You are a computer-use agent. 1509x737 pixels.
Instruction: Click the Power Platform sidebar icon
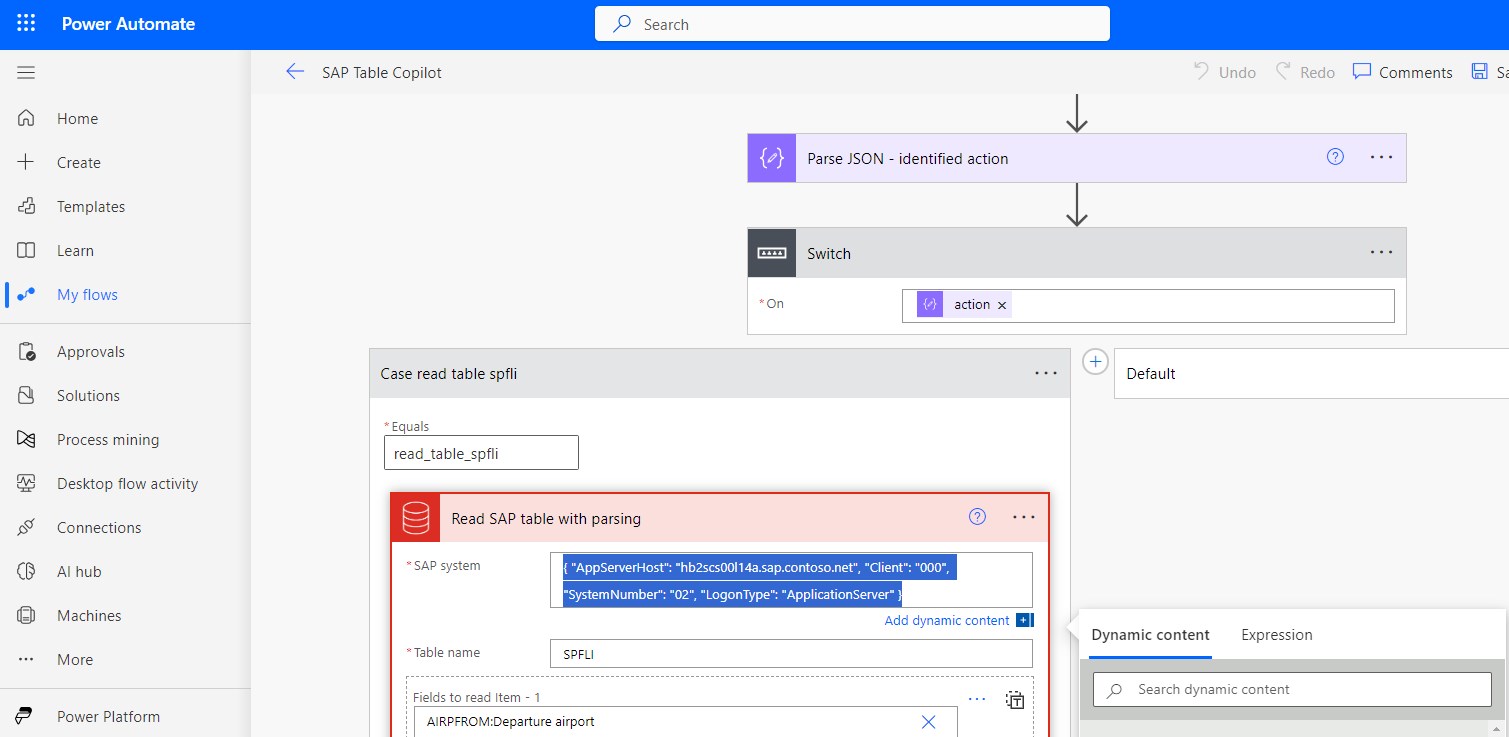(x=26, y=716)
